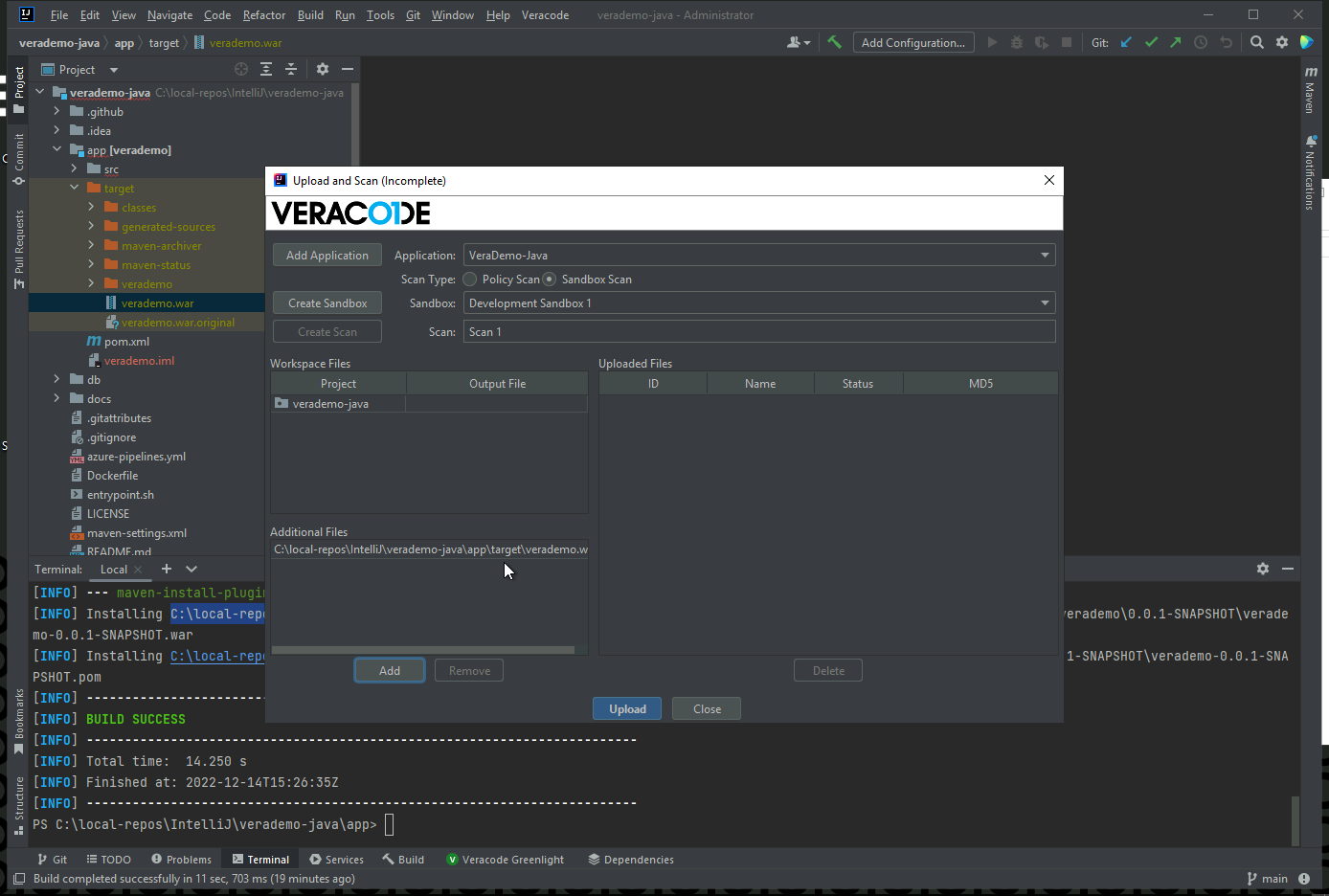Image resolution: width=1329 pixels, height=896 pixels.
Task: Expand the classes folder
Action: [91, 208]
